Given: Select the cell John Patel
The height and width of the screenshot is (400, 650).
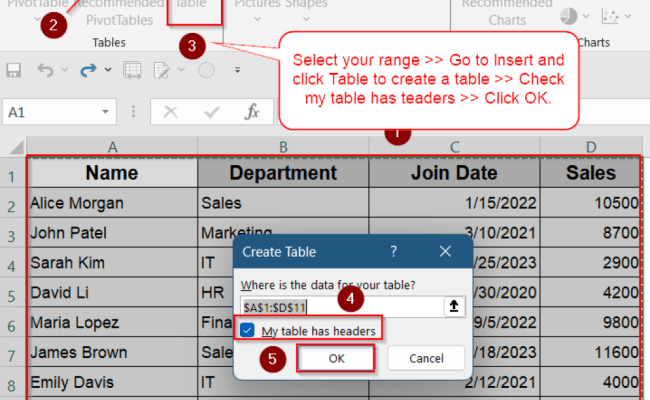Looking at the screenshot, I should tap(112, 233).
